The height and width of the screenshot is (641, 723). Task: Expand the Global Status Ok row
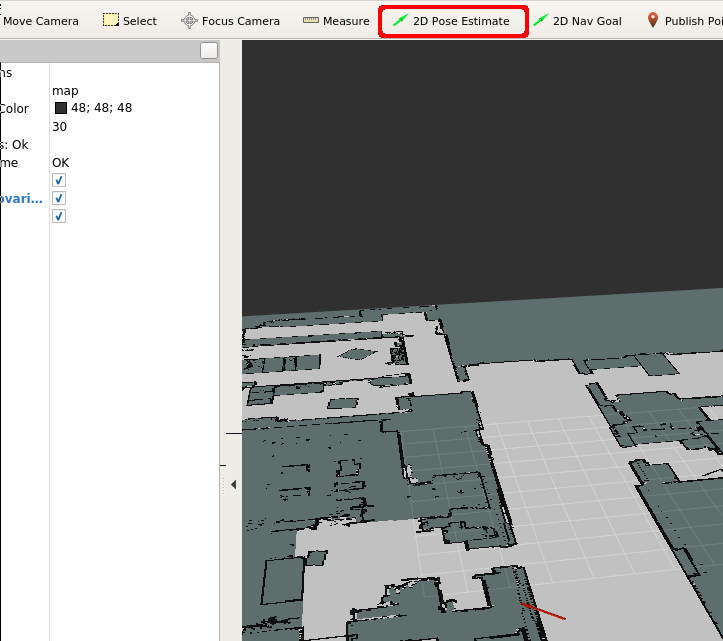(14, 145)
